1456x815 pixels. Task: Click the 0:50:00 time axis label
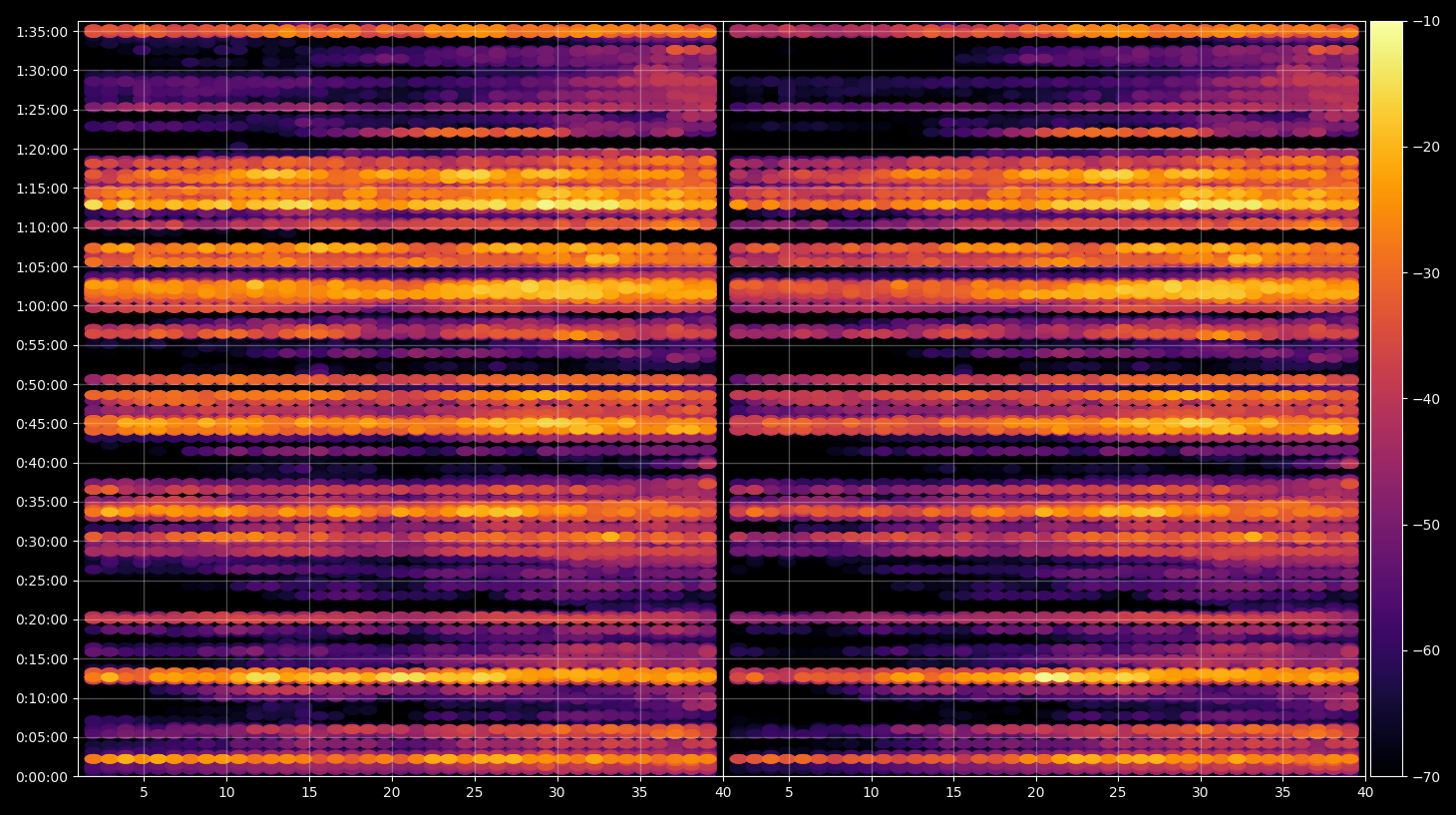click(x=42, y=385)
